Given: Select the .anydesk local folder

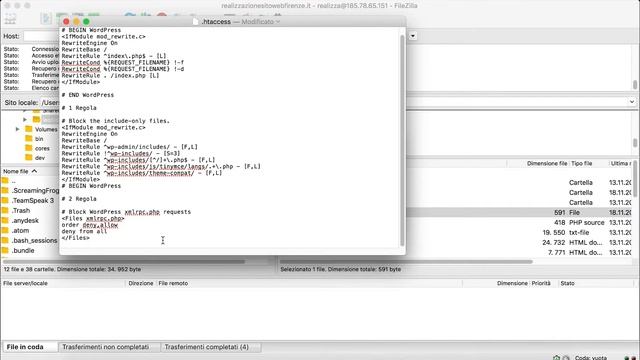Looking at the screenshot, I should [25, 220].
